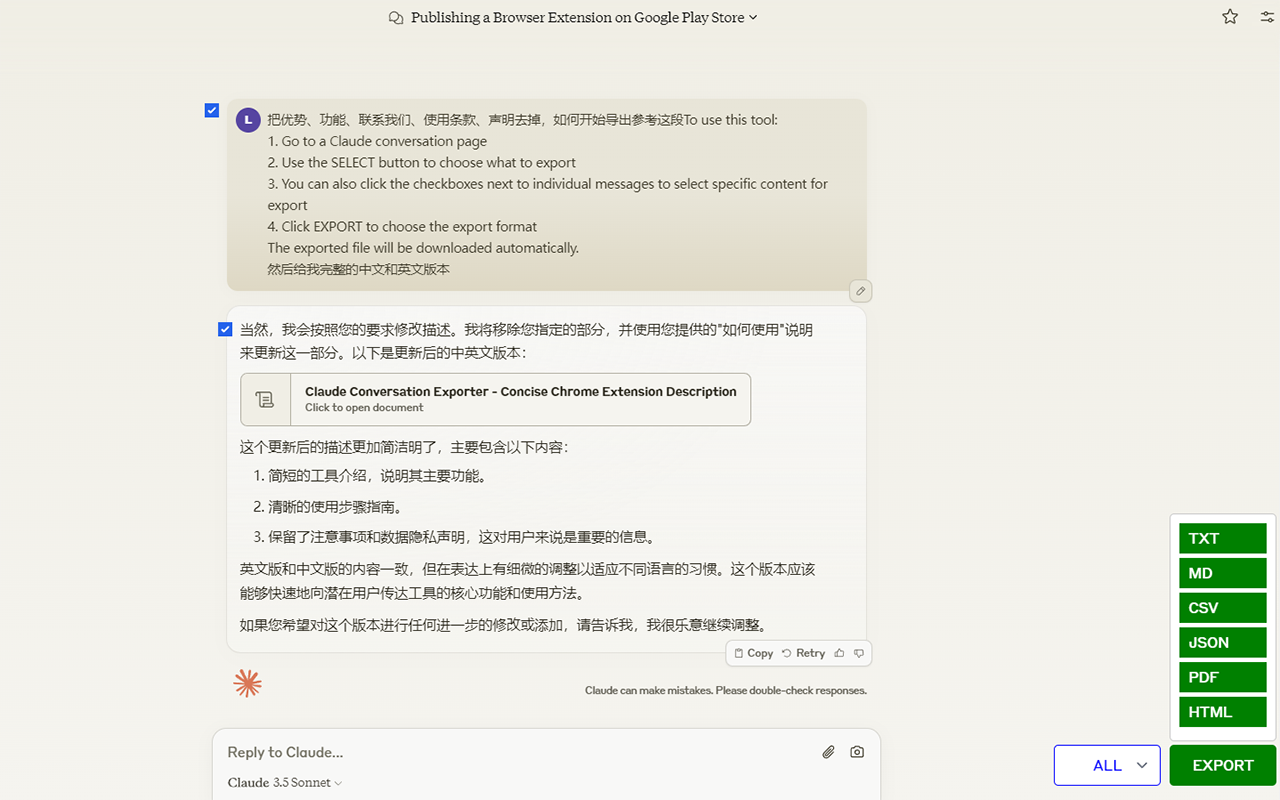The height and width of the screenshot is (800, 1280).
Task: Open the Claude 3.5 Sonnet model selector
Action: [x=285, y=783]
